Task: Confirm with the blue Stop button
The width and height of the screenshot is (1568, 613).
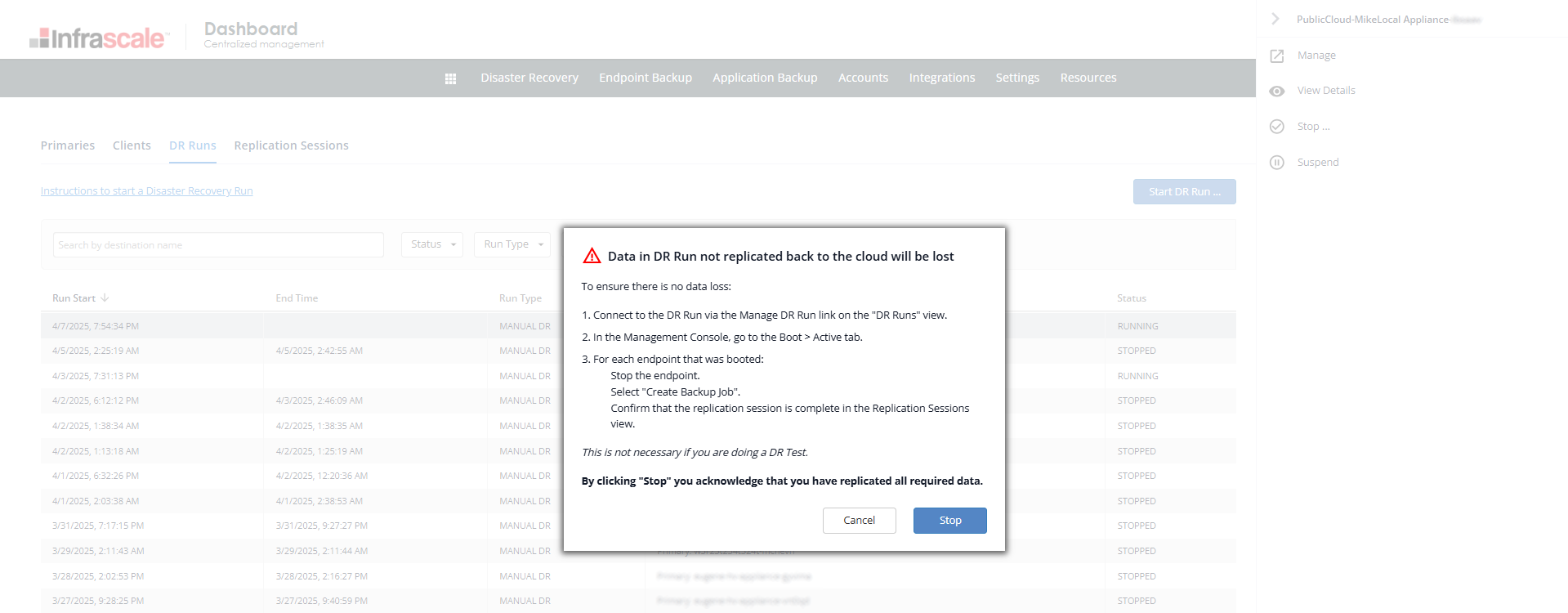Action: [x=949, y=521]
